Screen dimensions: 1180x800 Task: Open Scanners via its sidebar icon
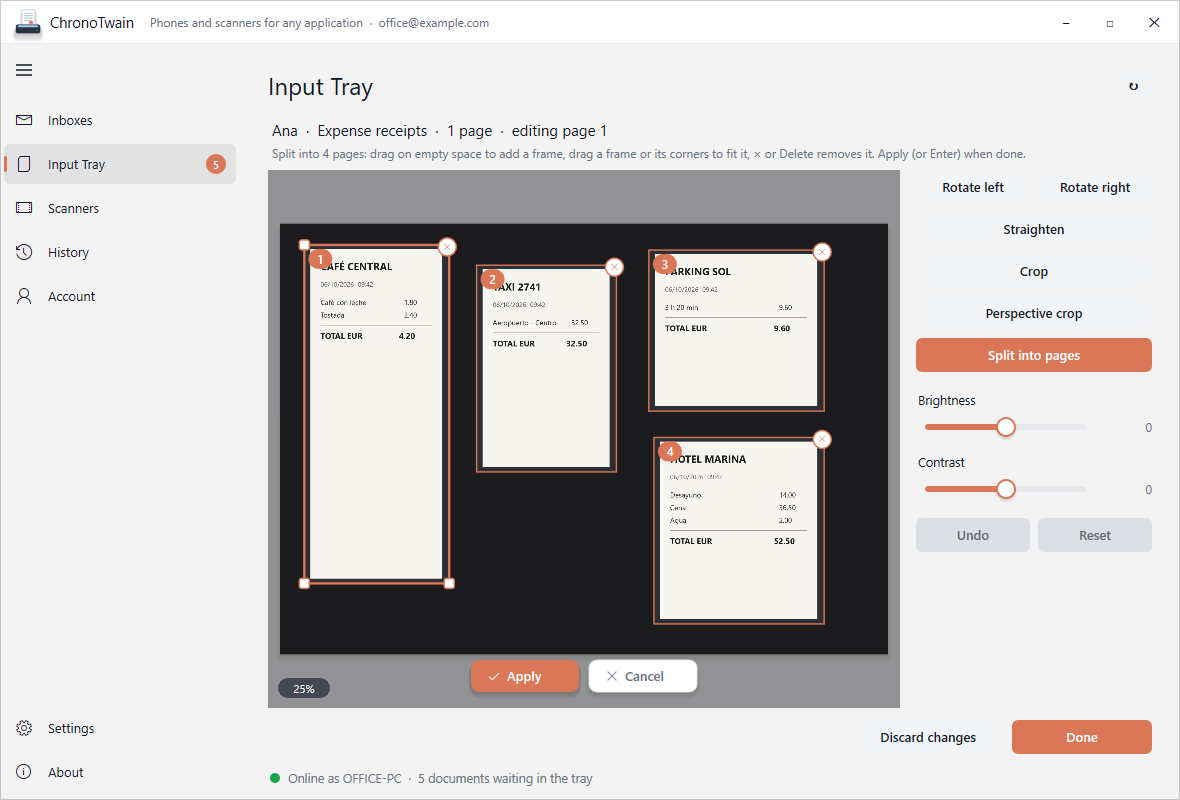pyautogui.click(x=24, y=208)
